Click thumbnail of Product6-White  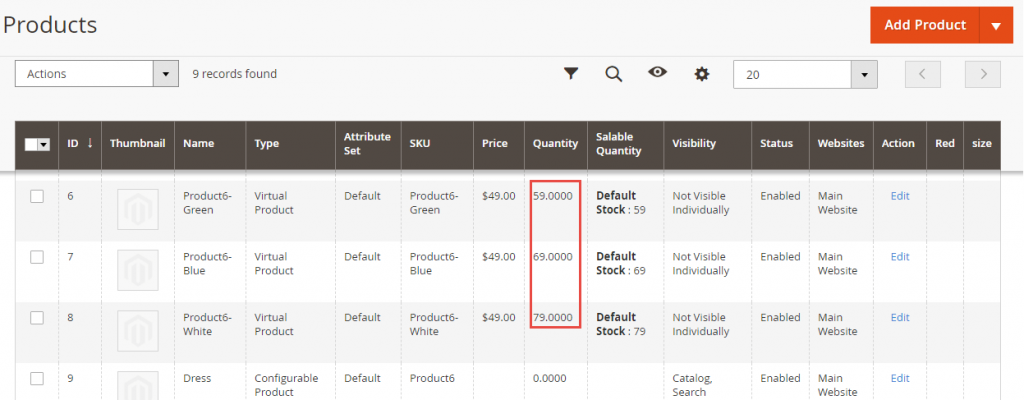pyautogui.click(x=138, y=331)
